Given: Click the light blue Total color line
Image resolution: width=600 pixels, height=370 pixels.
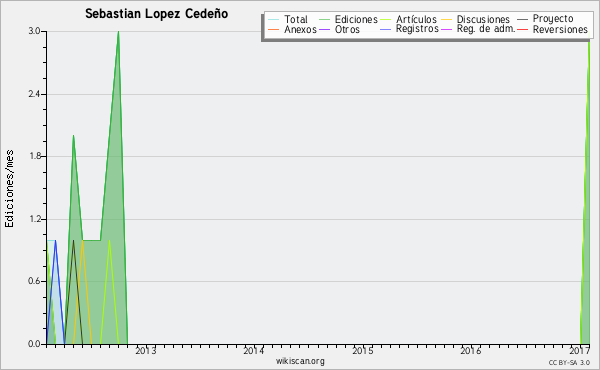Looking at the screenshot, I should click(274, 19).
